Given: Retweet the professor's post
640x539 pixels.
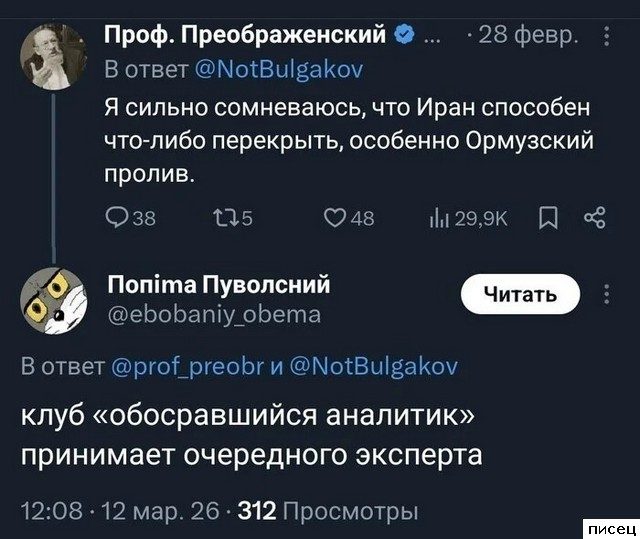Looking at the screenshot, I should pos(234,217).
